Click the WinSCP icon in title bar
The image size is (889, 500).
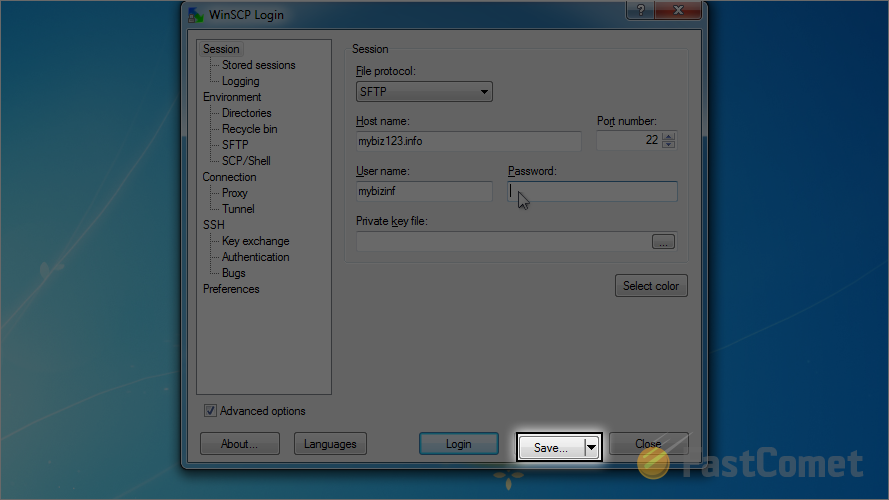click(x=196, y=15)
